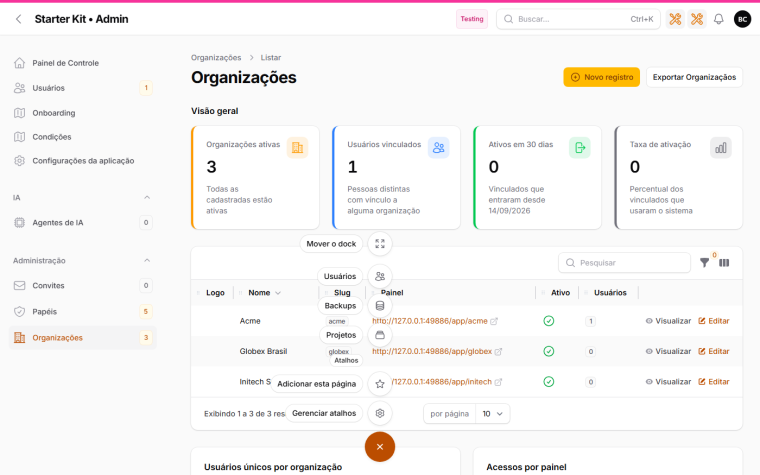760x475 pixels.
Task: Collapse the IA sidebar group
Action: click(147, 198)
